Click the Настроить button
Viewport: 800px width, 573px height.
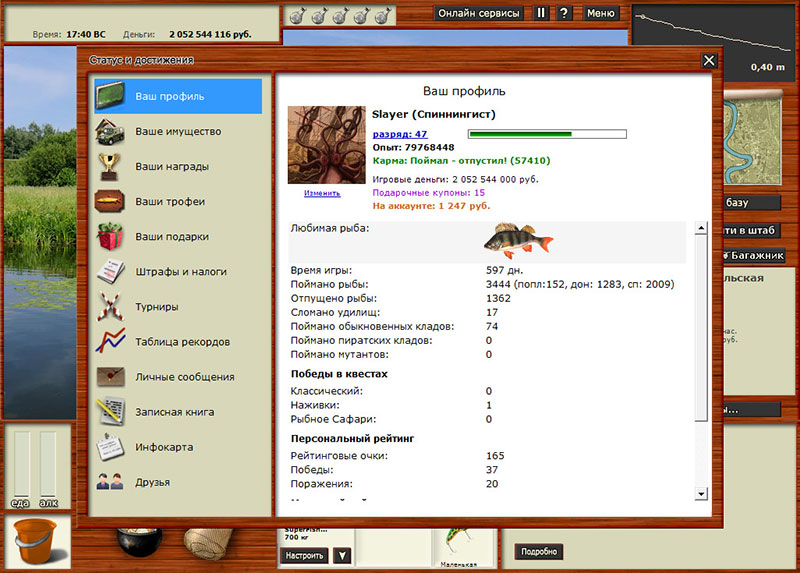point(304,556)
